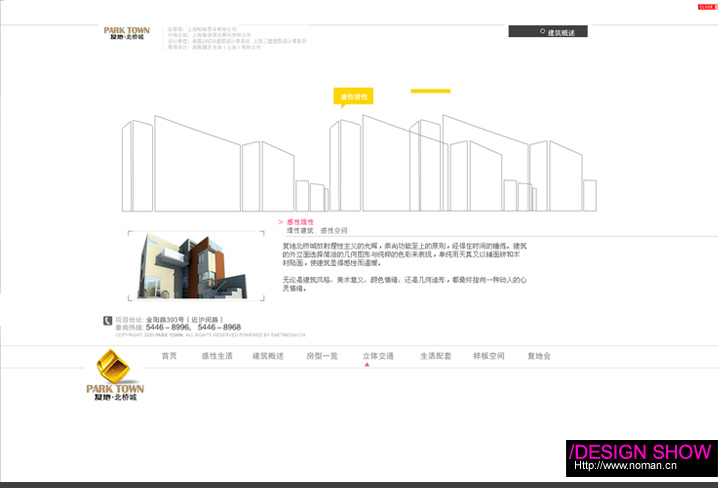Screen dimensions: 718x488
Task: Click the phone icon beside the address
Action: point(107,321)
